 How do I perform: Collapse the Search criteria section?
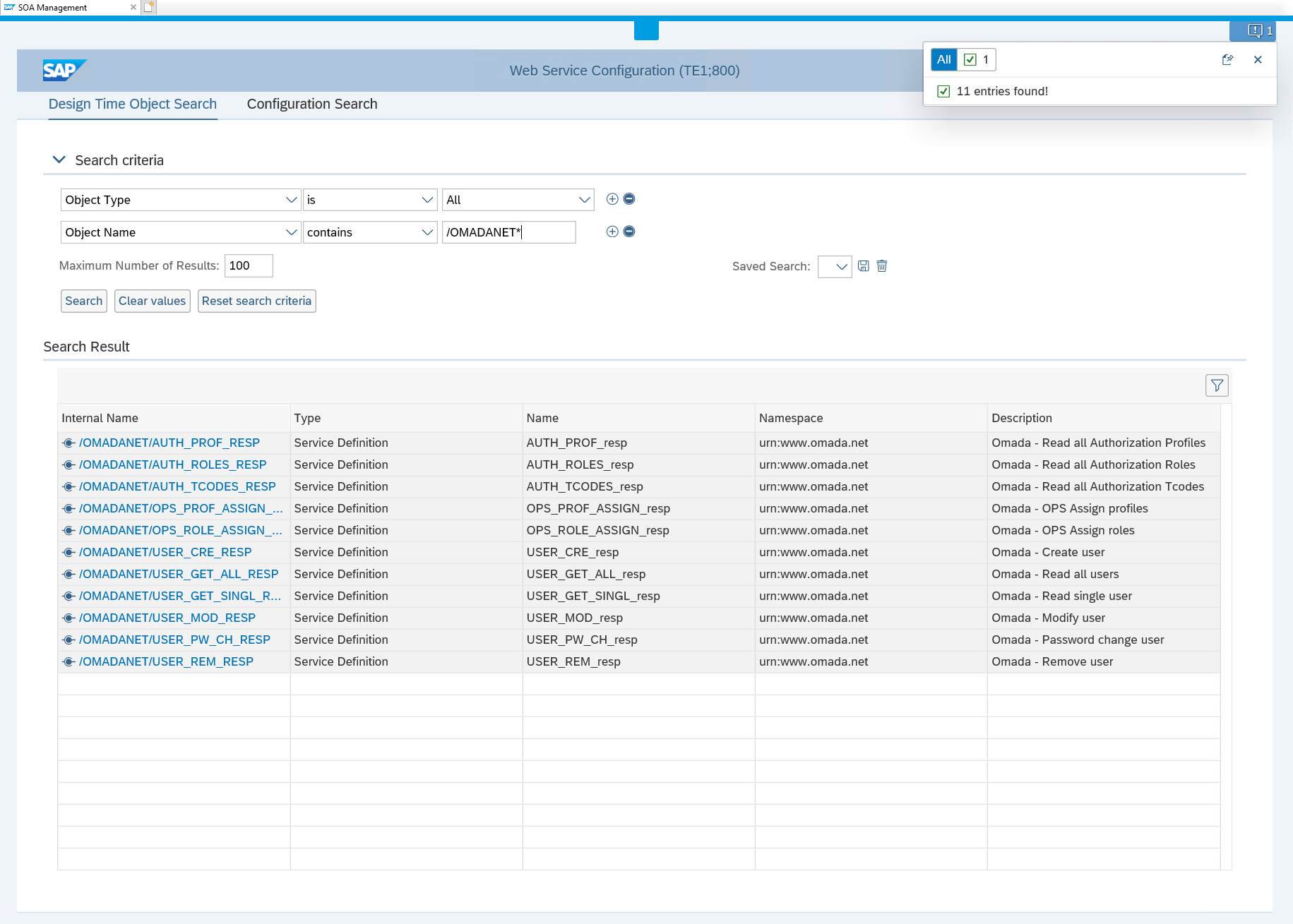(59, 160)
